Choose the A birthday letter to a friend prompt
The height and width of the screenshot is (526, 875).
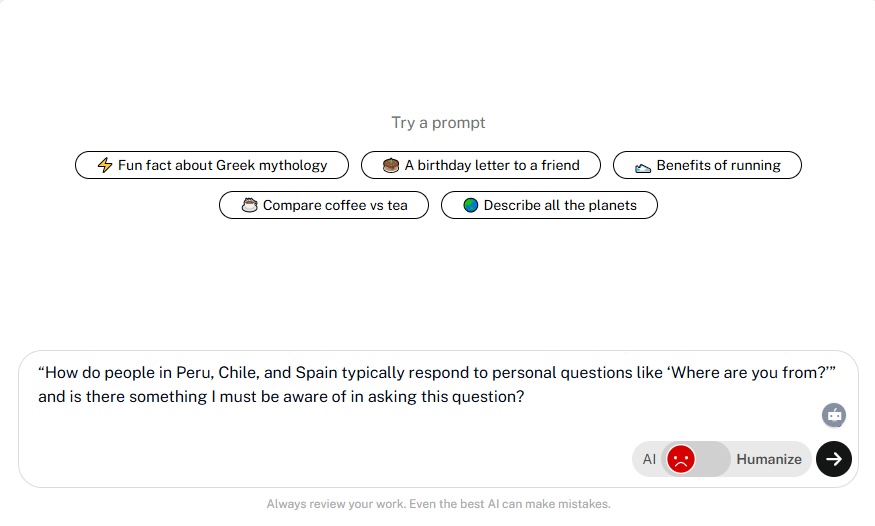(x=481, y=165)
